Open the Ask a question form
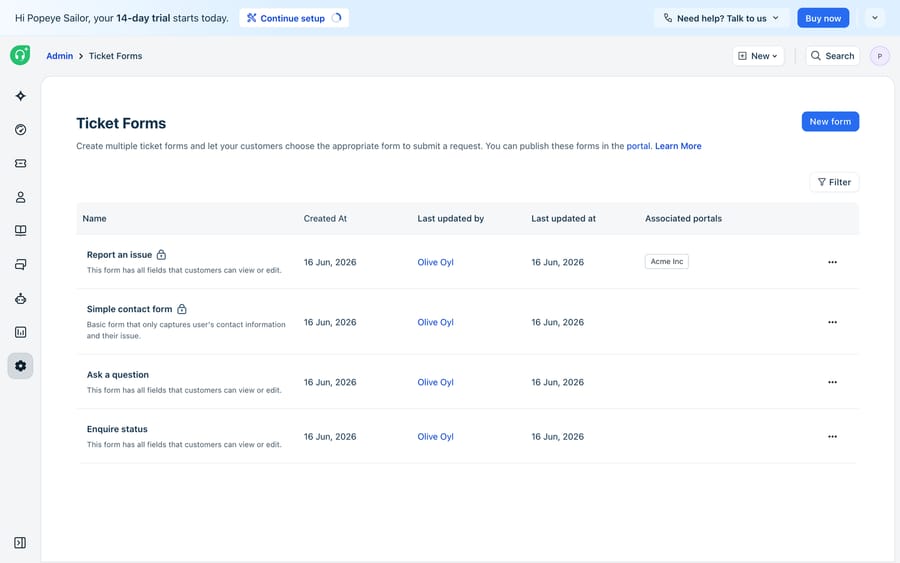Image resolution: width=900 pixels, height=563 pixels. click(118, 375)
